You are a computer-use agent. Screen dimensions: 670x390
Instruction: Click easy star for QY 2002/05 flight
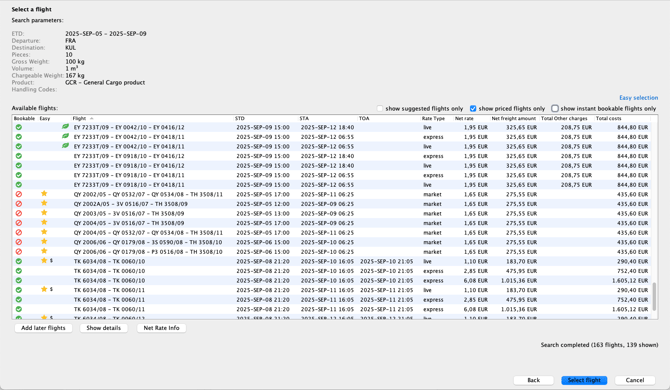pos(44,194)
